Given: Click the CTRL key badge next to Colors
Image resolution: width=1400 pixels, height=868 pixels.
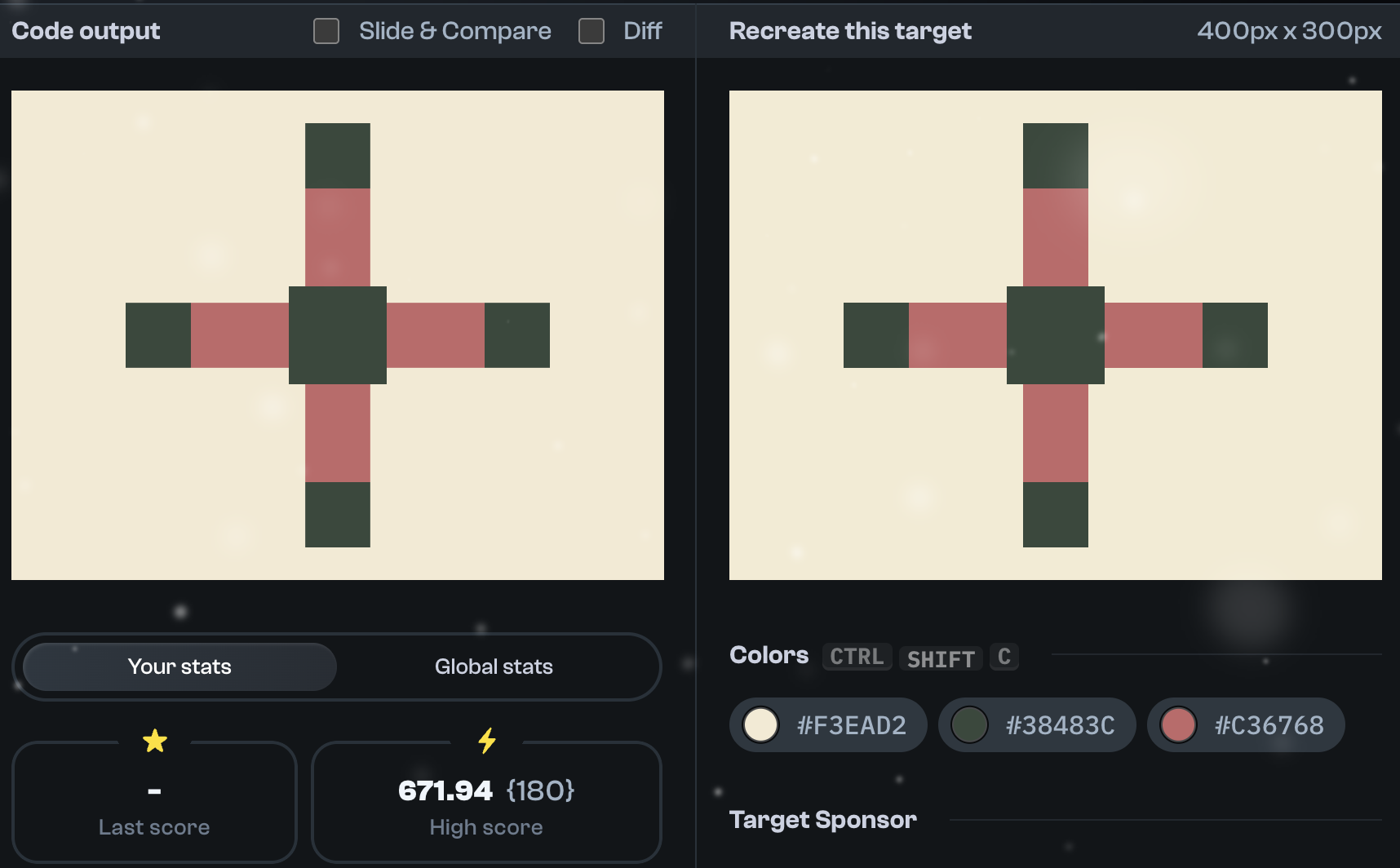Looking at the screenshot, I should pos(856,657).
